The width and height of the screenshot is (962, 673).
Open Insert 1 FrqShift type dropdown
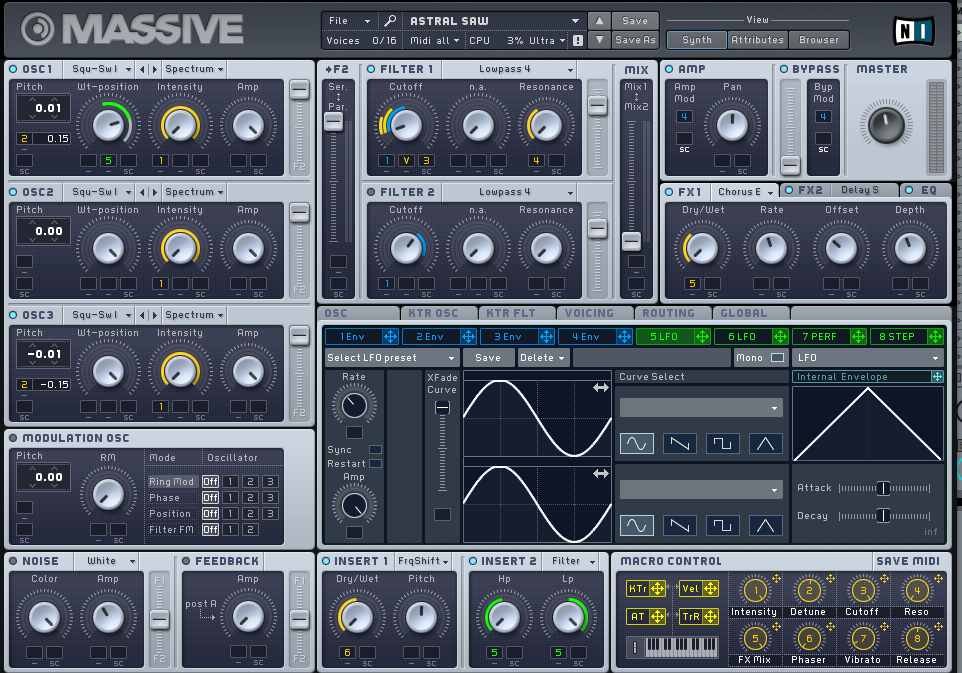pos(422,561)
